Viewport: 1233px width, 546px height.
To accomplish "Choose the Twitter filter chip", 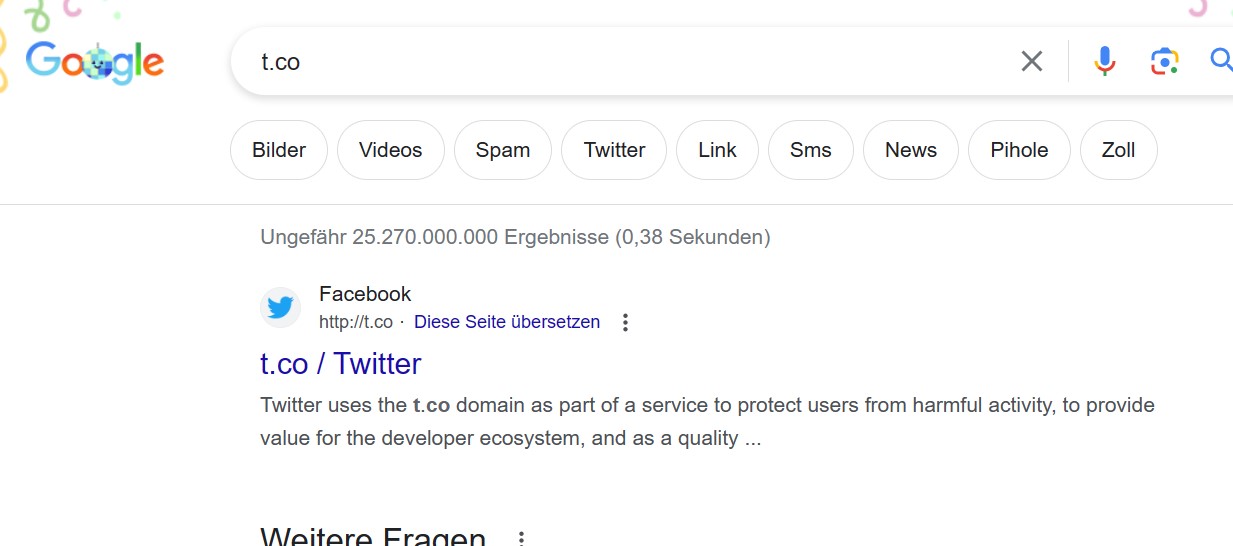I will (x=614, y=150).
